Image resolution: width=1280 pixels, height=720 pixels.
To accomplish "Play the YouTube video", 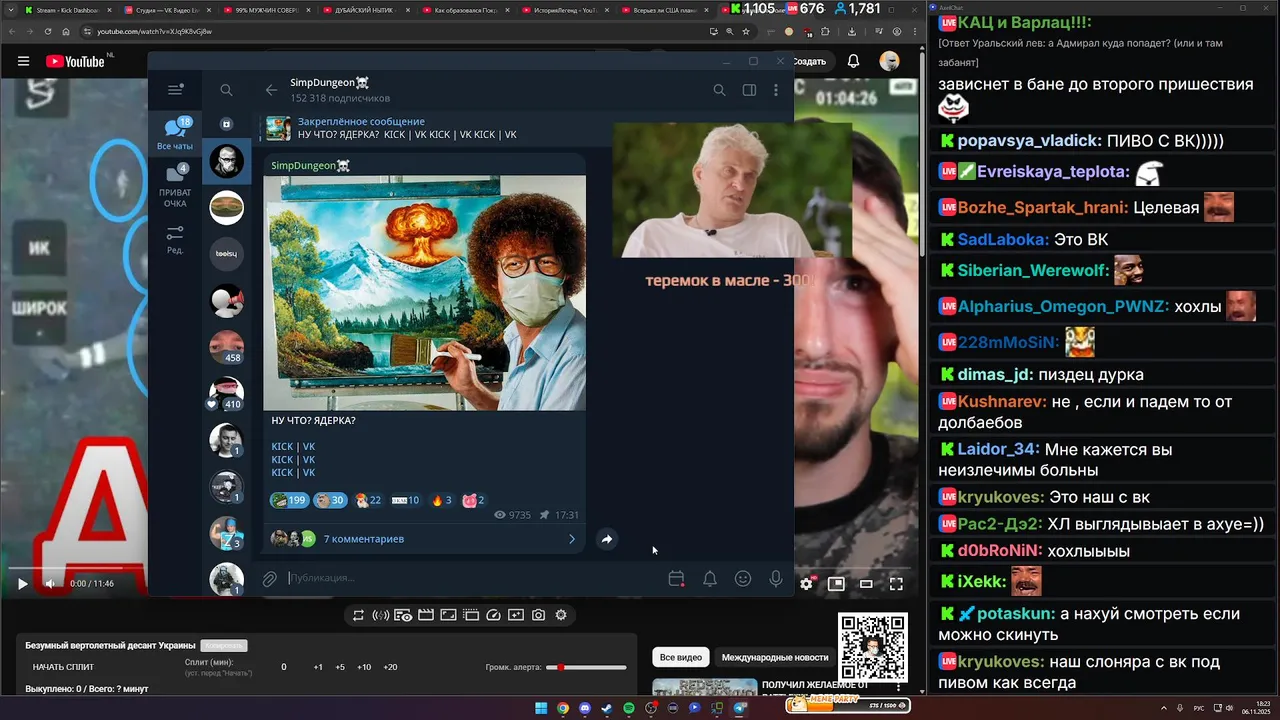I will 22,583.
